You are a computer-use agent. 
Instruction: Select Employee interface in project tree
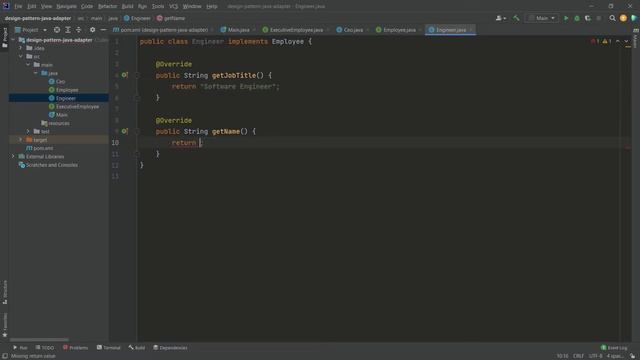63,90
